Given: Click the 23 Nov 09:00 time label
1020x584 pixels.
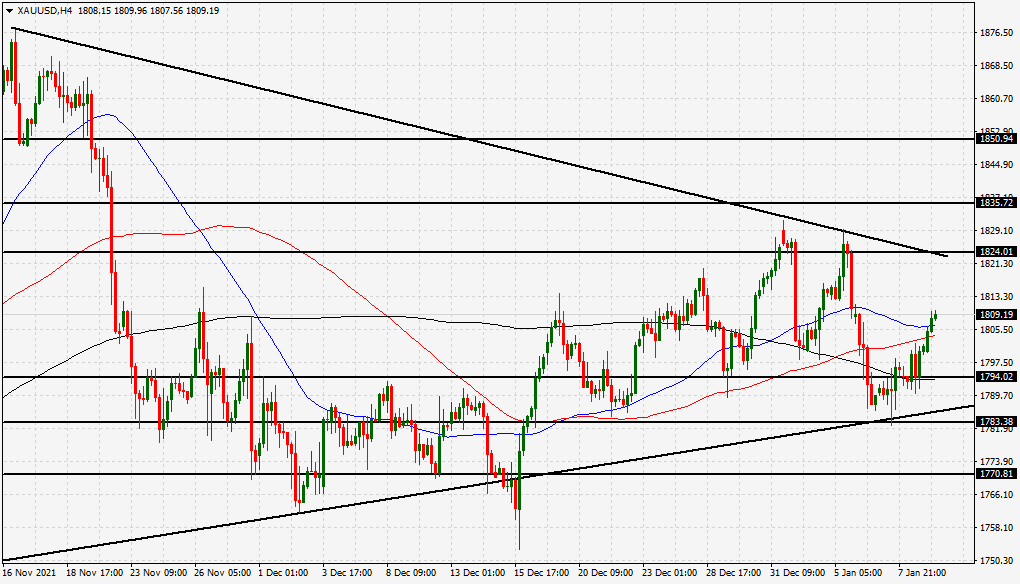Looking at the screenshot, I should pos(159,573).
